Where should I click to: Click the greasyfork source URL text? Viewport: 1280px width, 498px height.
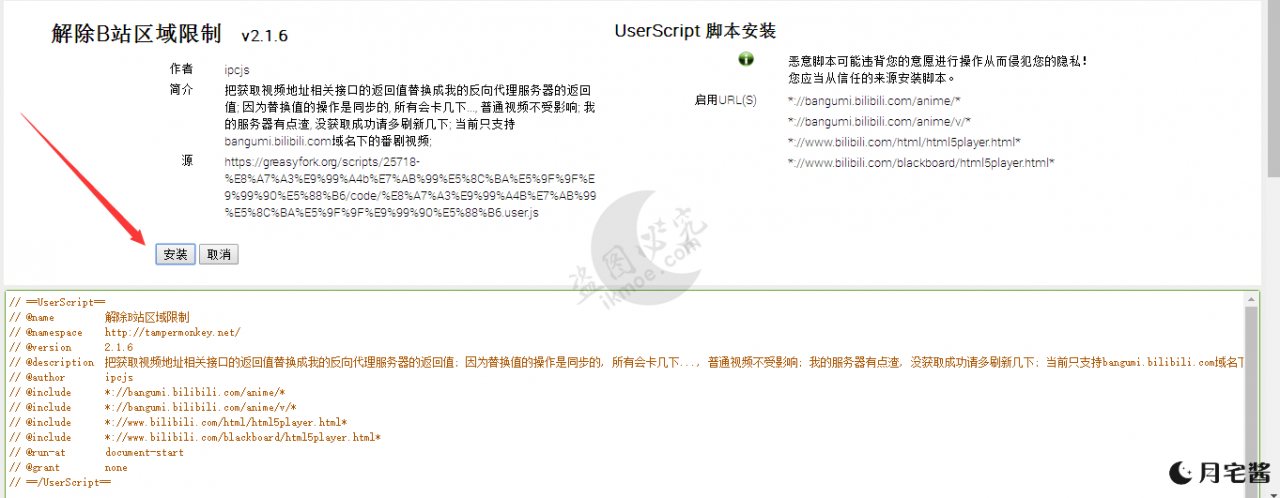tap(410, 187)
